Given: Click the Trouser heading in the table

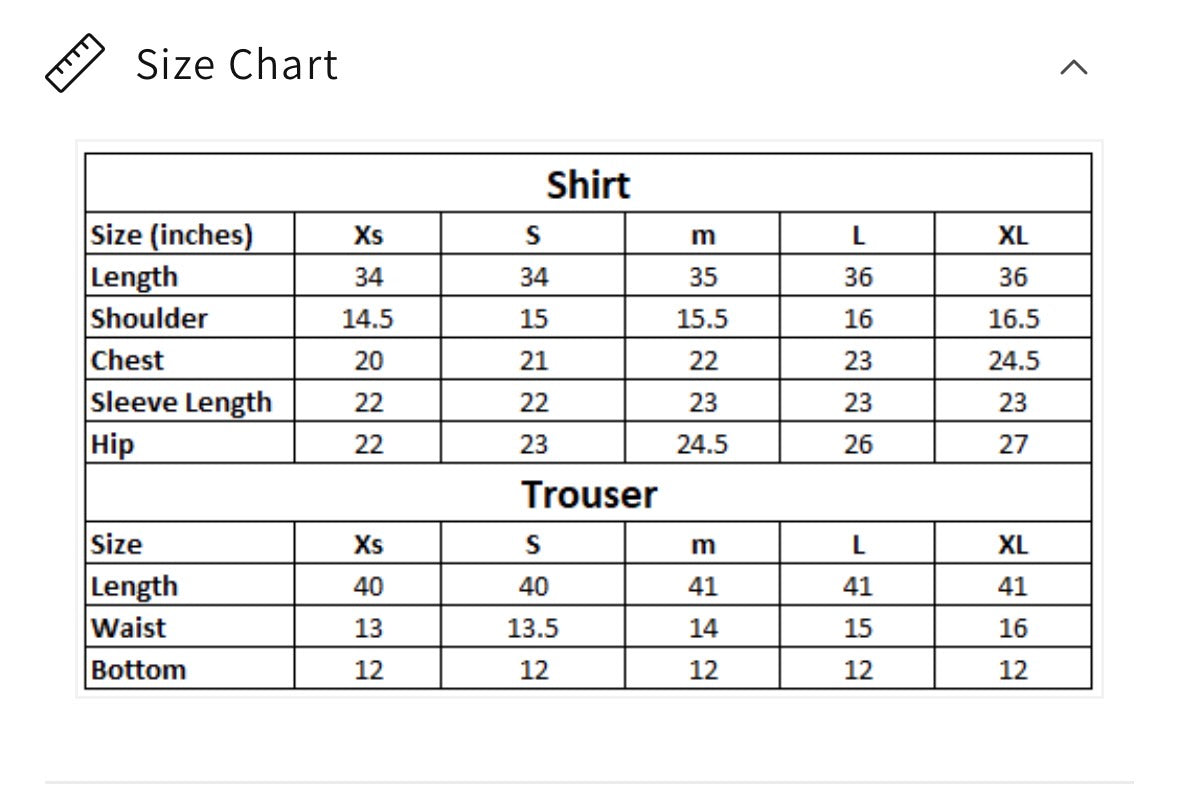Looking at the screenshot, I should click(x=589, y=494).
